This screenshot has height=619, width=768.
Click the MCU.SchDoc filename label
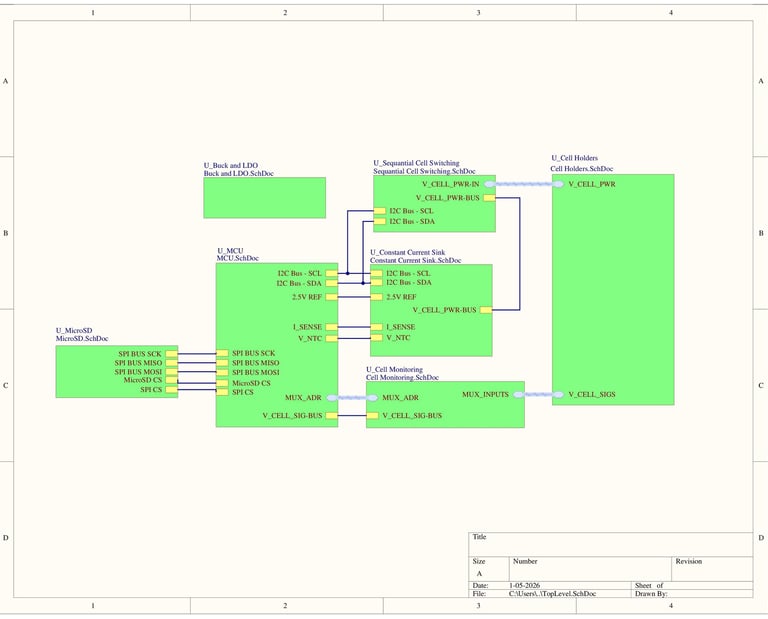pyautogui.click(x=238, y=259)
